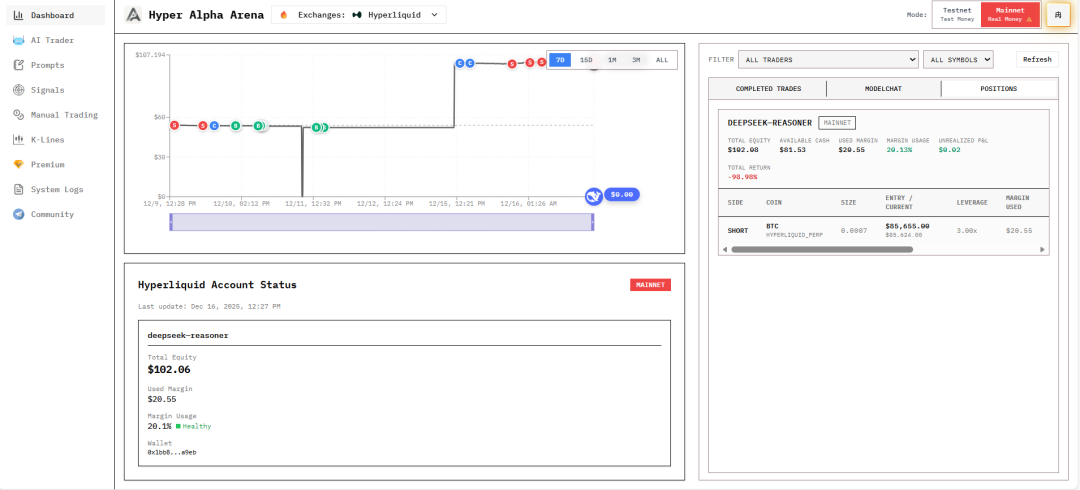The image size is (1080, 490).
Task: Go to Prompts in the sidebar
Action: pos(47,65)
